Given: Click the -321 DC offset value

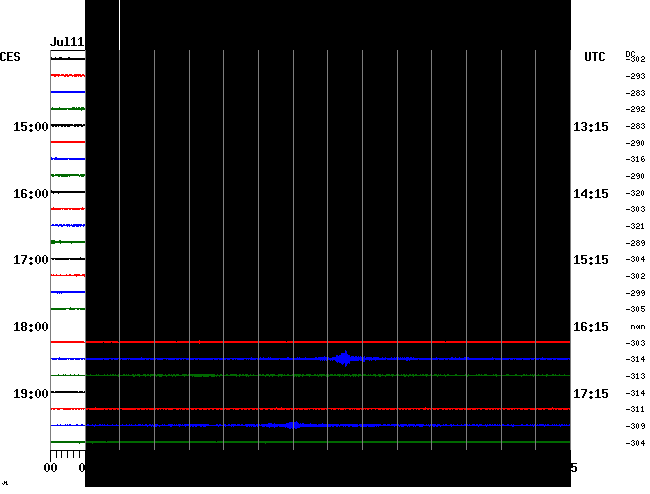Looking at the screenshot, I should point(635,226).
